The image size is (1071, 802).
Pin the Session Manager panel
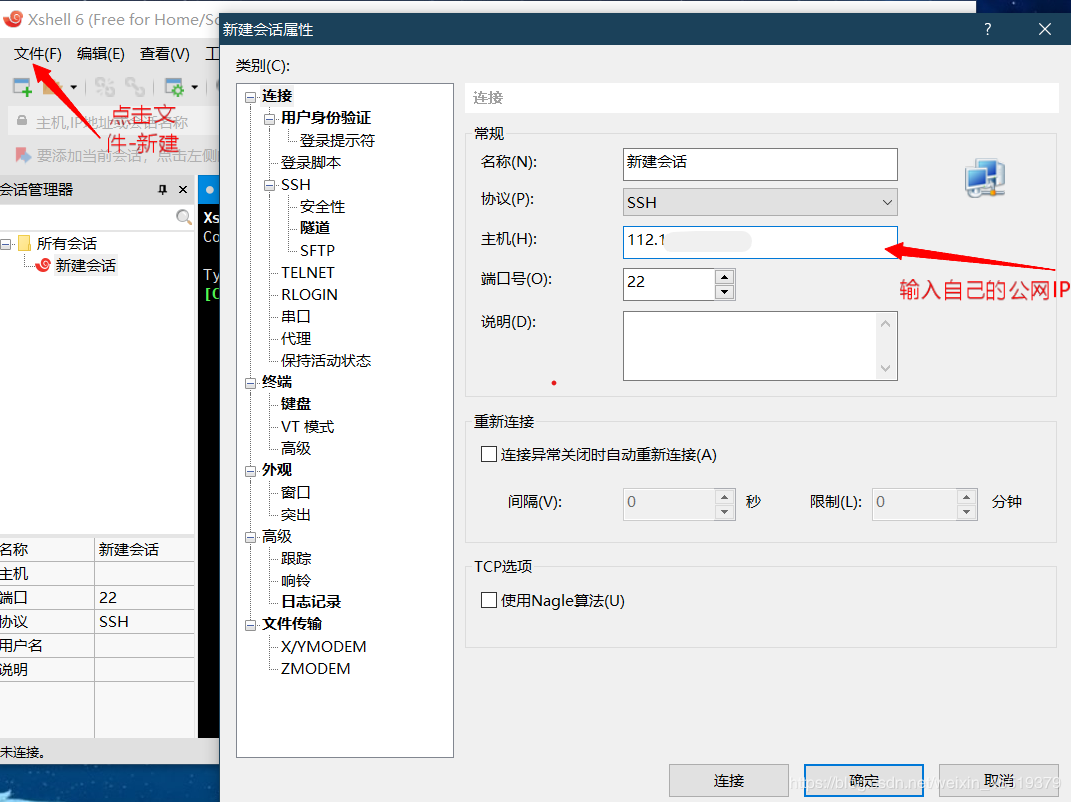163,189
